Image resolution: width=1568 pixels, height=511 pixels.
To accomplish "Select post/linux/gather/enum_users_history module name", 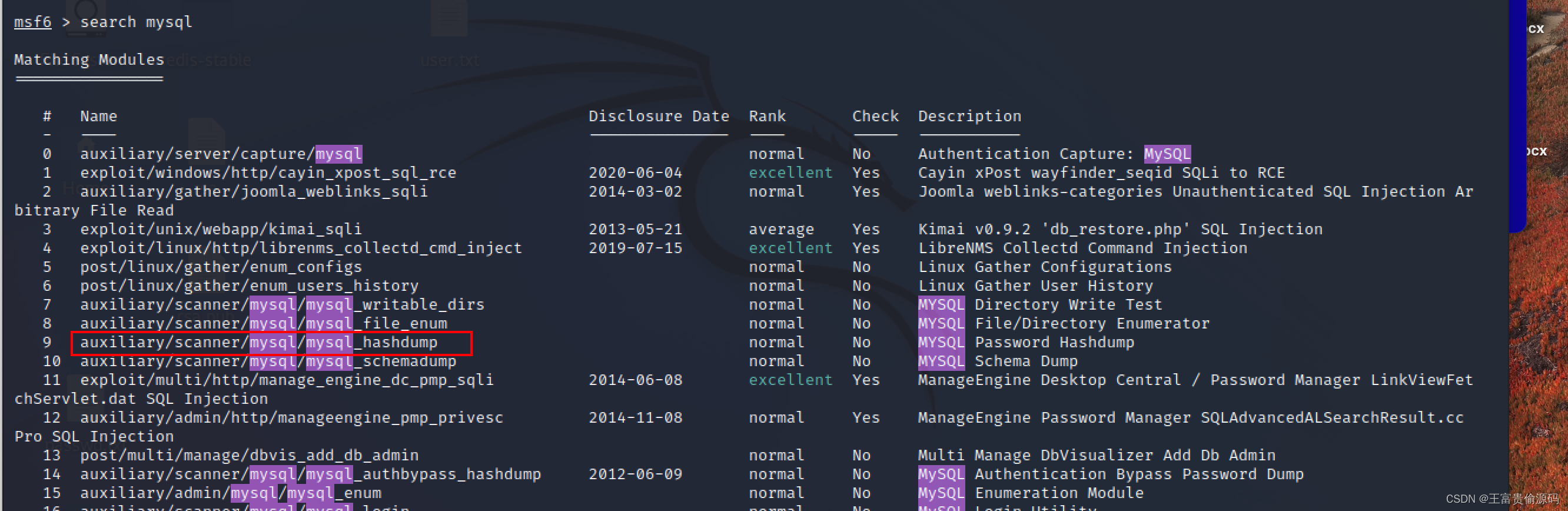I will pos(250,286).
